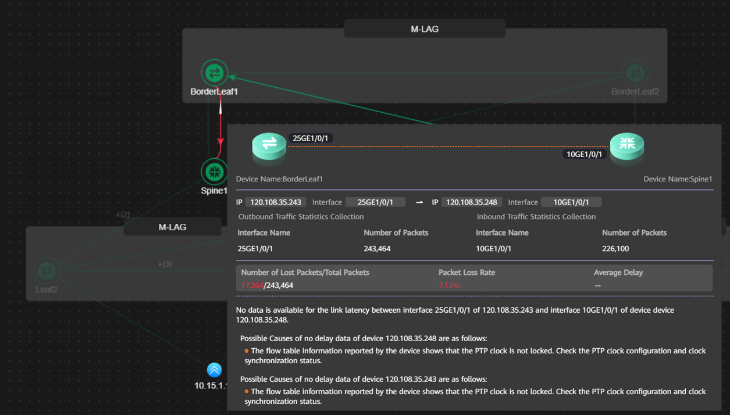Viewport: 730px width, 415px height.
Task: Click the destination IP 120.108.35.248 field
Action: pyautogui.click(x=472, y=202)
